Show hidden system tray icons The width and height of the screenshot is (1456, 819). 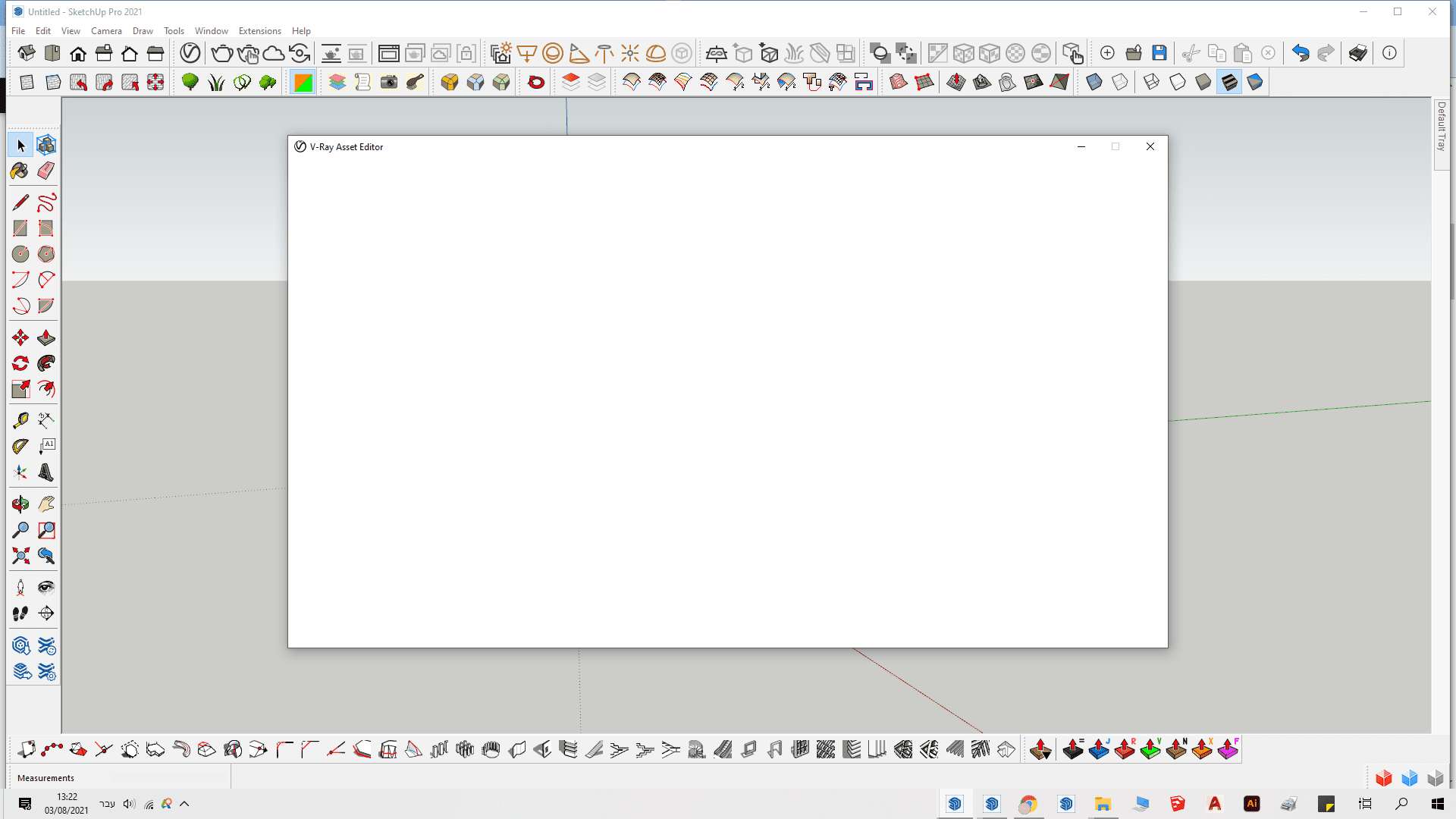point(184,804)
